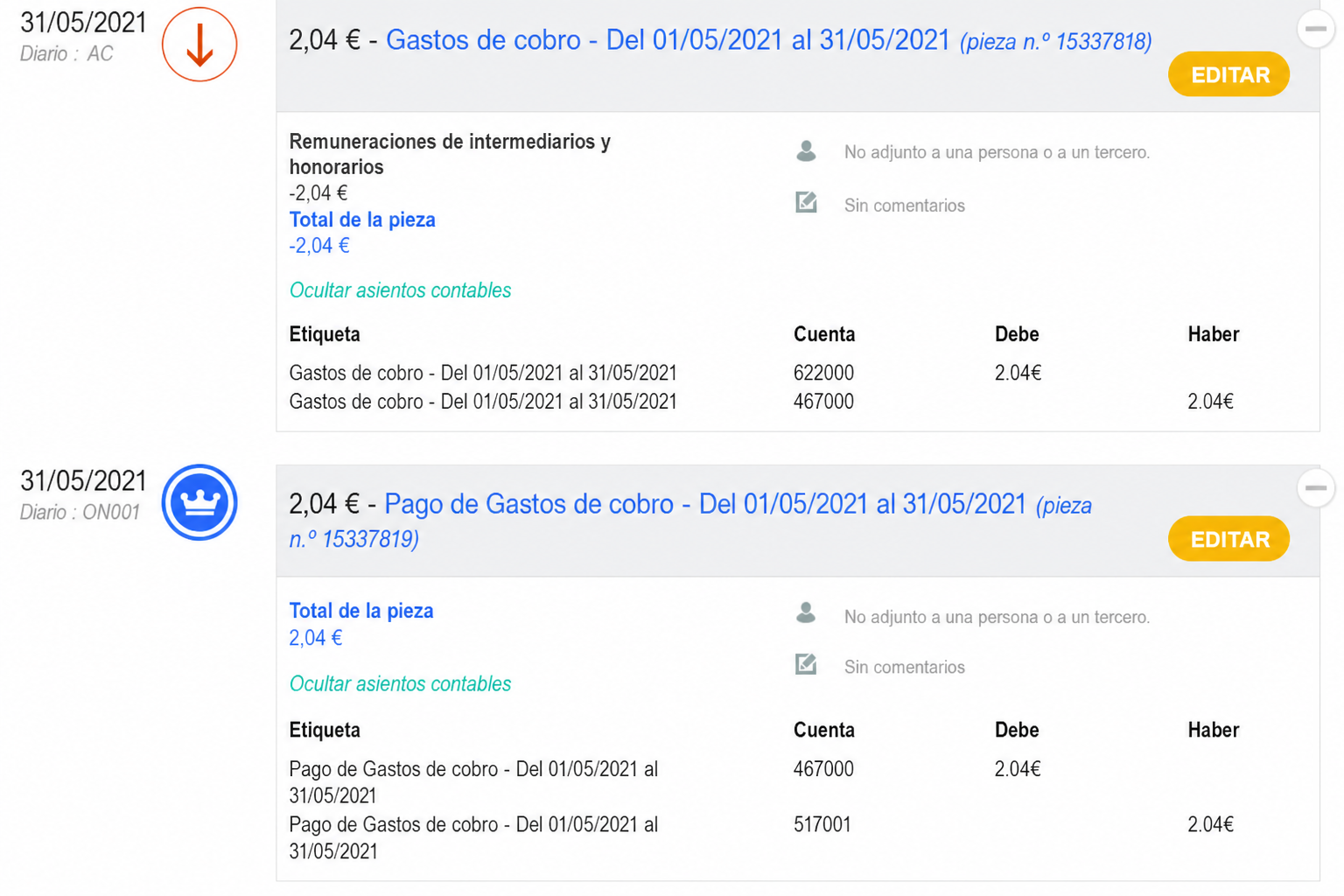The width and height of the screenshot is (1344, 896).
Task: Select the account 517001 row
Action: click(797, 837)
